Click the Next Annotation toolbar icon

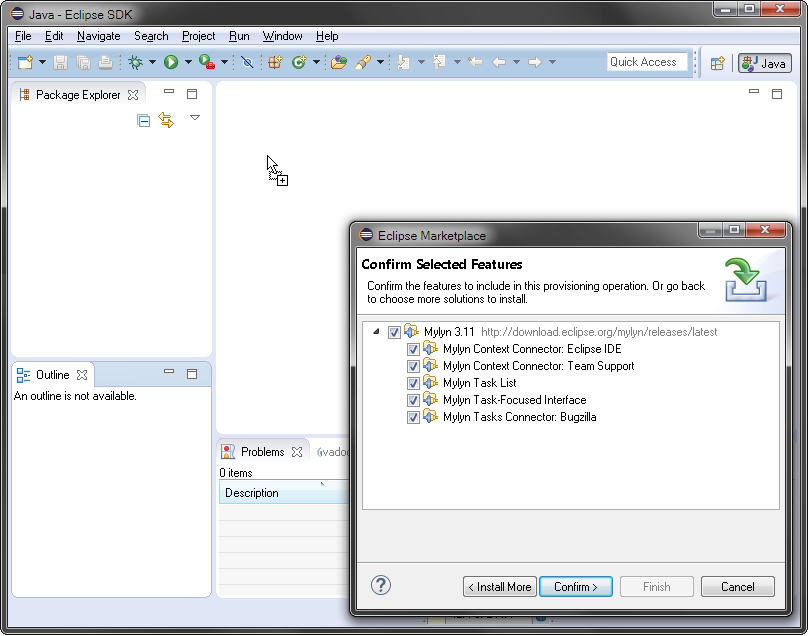[x=403, y=62]
